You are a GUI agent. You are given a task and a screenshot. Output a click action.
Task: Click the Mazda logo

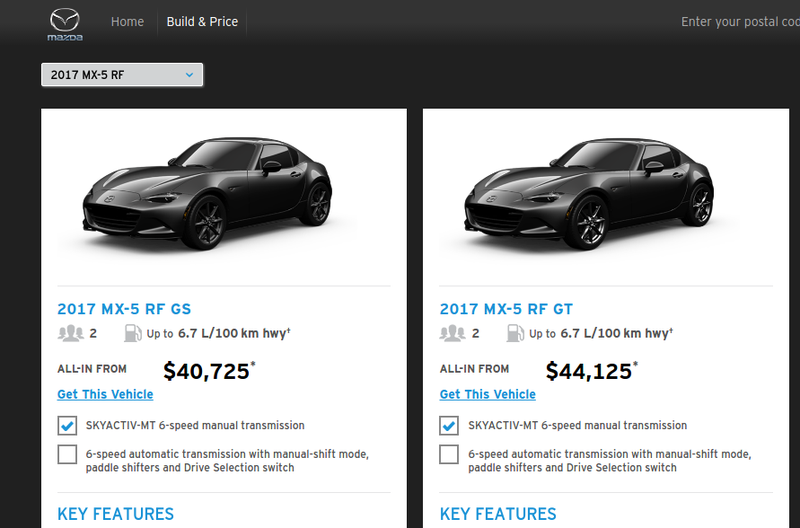[x=65, y=24]
